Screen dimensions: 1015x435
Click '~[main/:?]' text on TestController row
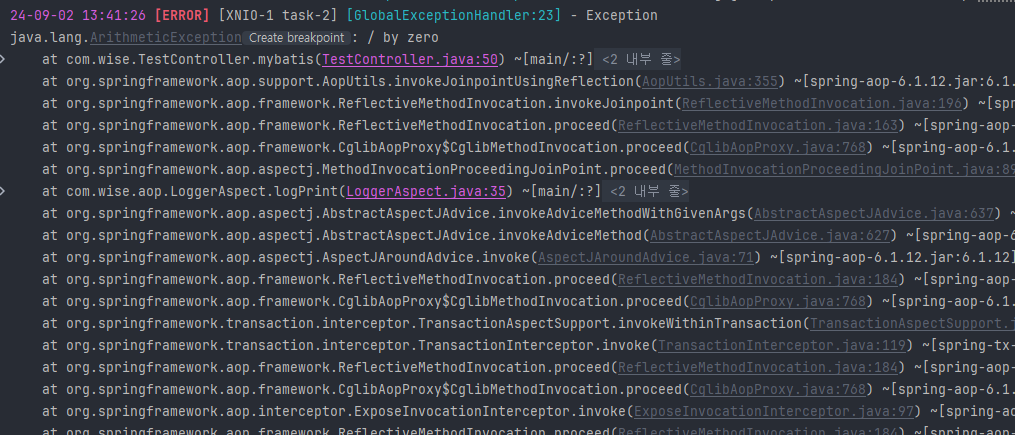pyautogui.click(x=554, y=60)
